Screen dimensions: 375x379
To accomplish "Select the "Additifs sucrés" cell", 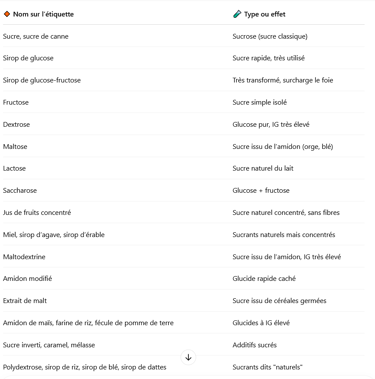I will click(x=255, y=345).
